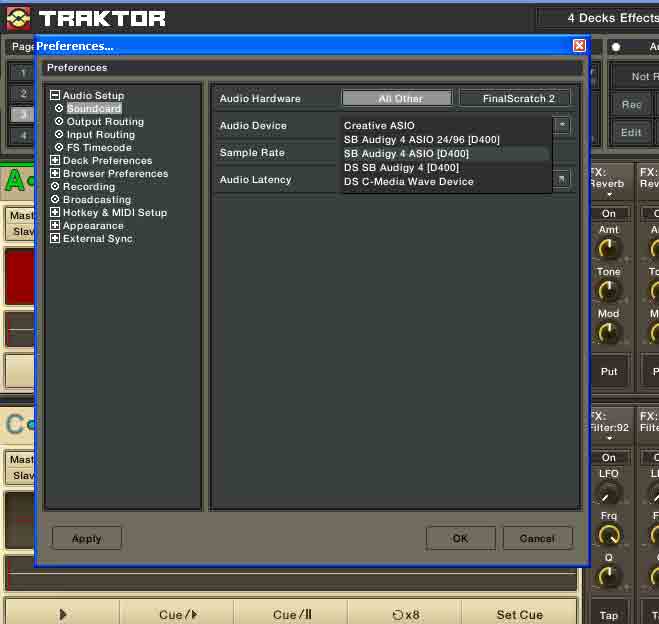The height and width of the screenshot is (624, 659).
Task: Click the Apply button
Action: point(87,538)
